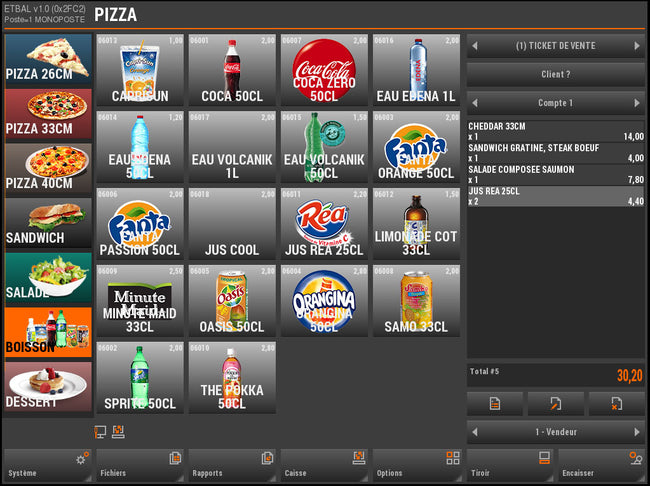This screenshot has height=486, width=650.
Task: Click the edit ticket pencil icon
Action: [x=555, y=403]
